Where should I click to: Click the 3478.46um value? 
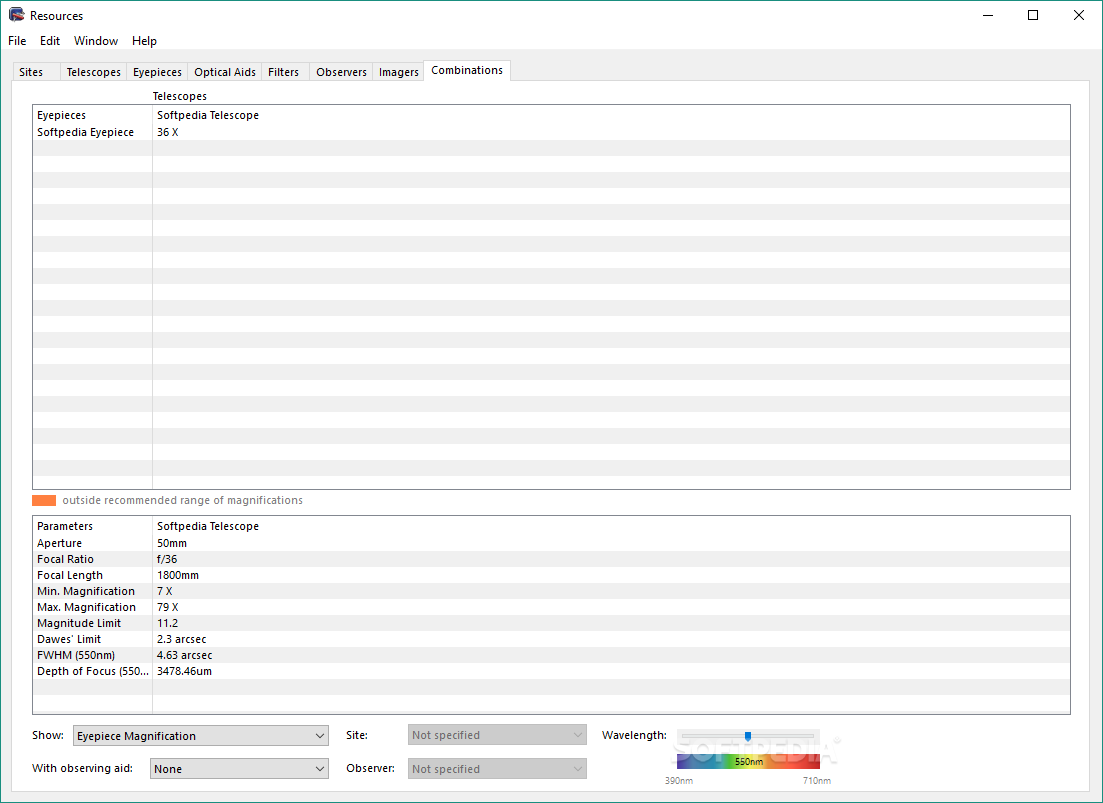tap(184, 672)
